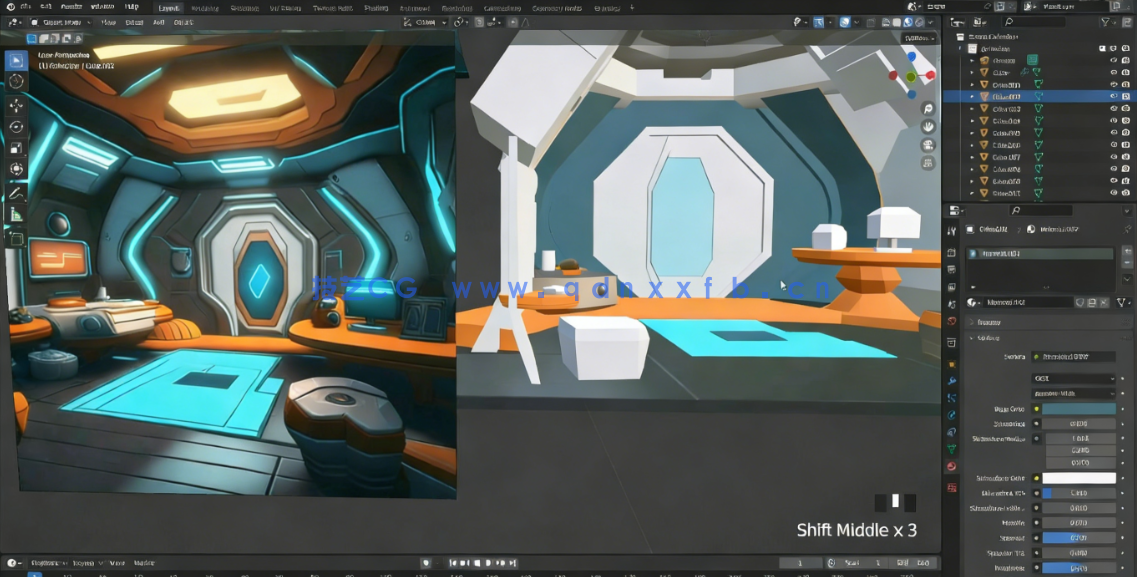Viewport: 1137px width, 577px height.
Task: Toggle visibility of the Camera object in outliner
Action: [1113, 61]
